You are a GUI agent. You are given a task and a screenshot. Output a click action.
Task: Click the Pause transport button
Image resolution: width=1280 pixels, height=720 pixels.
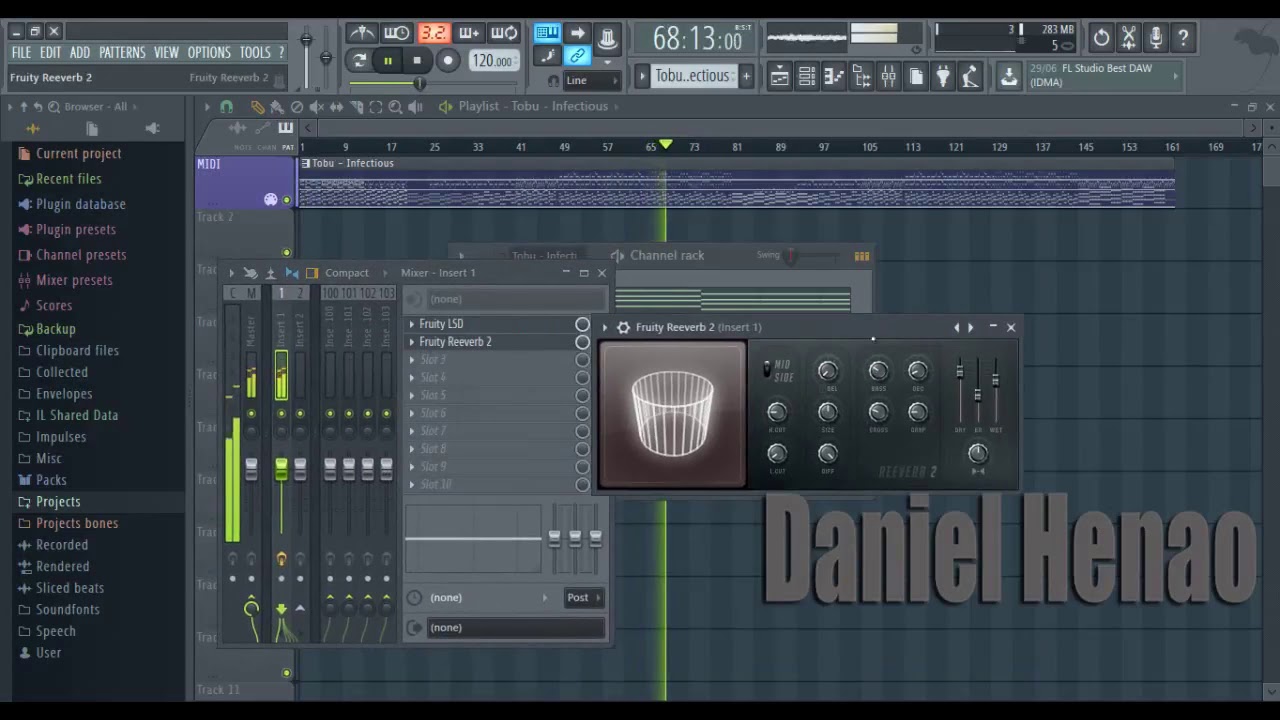pos(388,60)
